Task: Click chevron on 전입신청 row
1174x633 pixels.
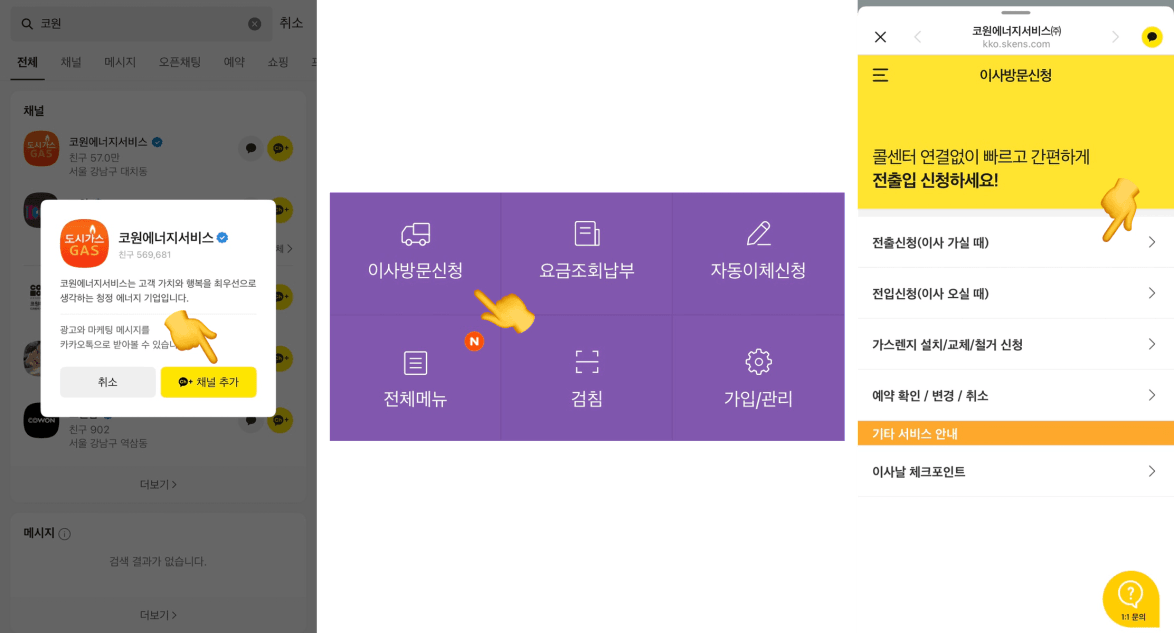Action: pyautogui.click(x=1152, y=293)
